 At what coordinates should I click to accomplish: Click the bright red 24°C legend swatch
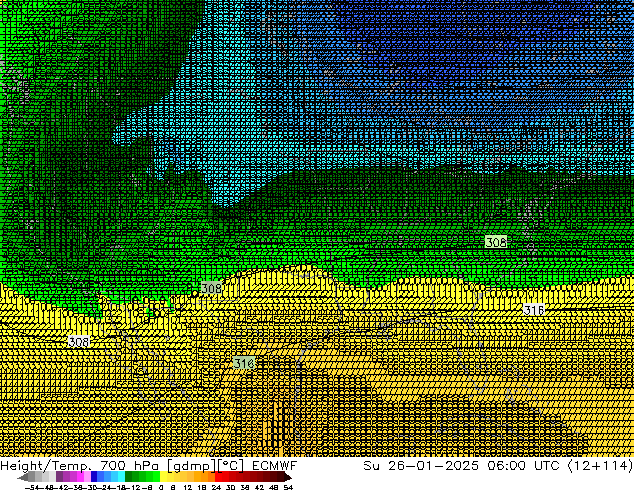coord(219,478)
